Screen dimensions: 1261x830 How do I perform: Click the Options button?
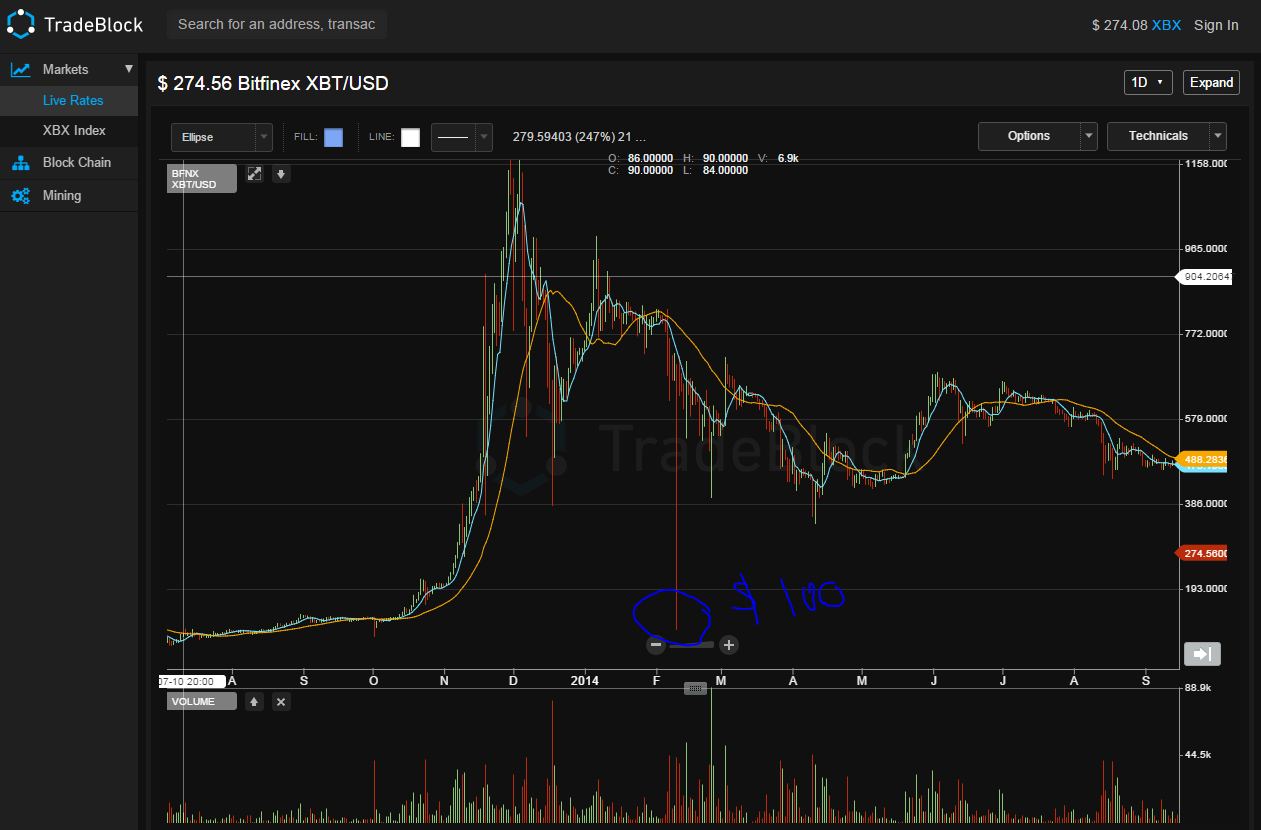click(1029, 136)
